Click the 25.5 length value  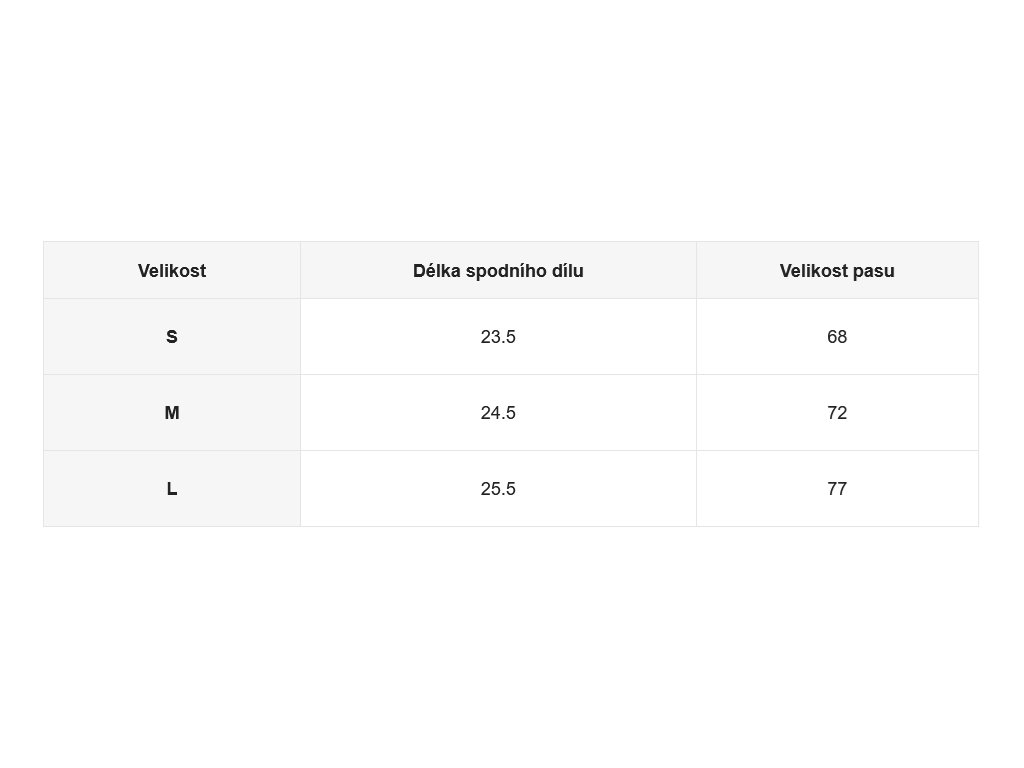tap(498, 488)
